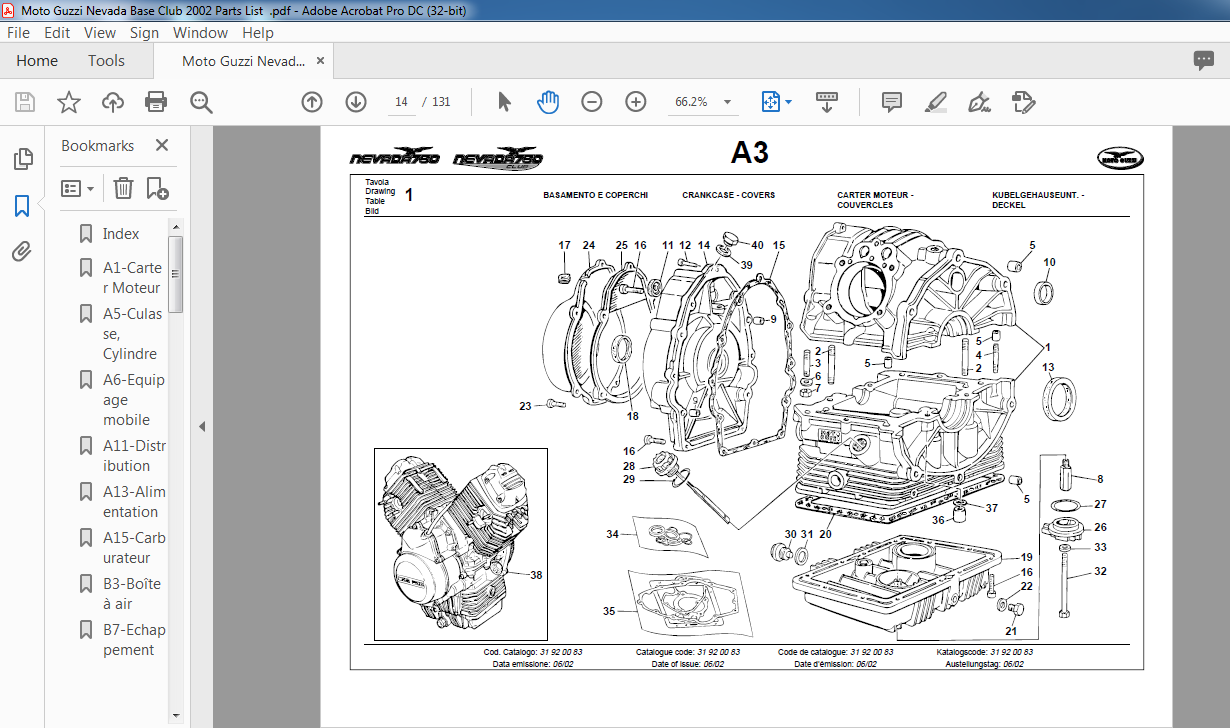Open Find text magnifier tool

[201, 101]
